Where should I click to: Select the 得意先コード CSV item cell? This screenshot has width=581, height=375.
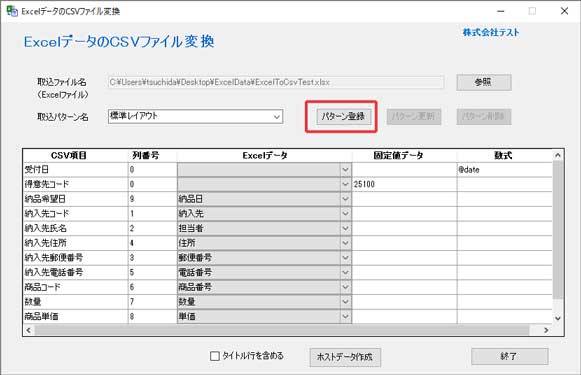[76, 184]
